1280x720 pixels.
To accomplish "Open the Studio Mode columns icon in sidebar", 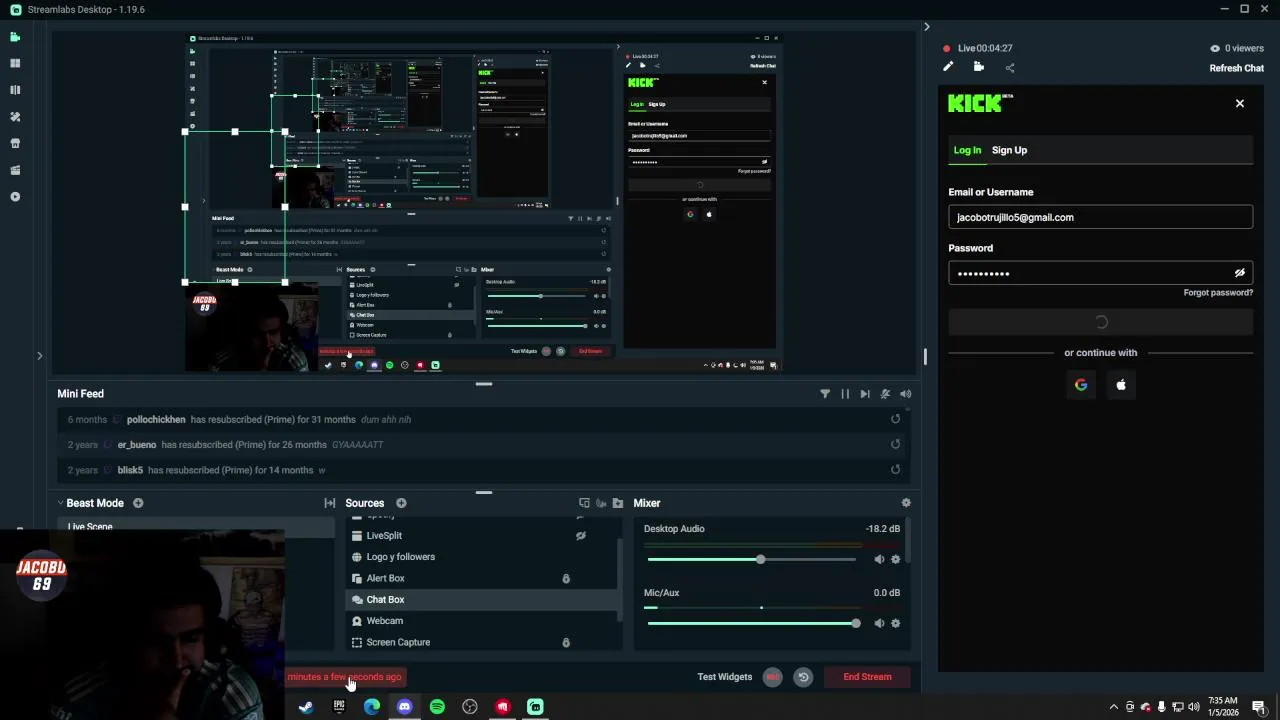I will 15,90.
